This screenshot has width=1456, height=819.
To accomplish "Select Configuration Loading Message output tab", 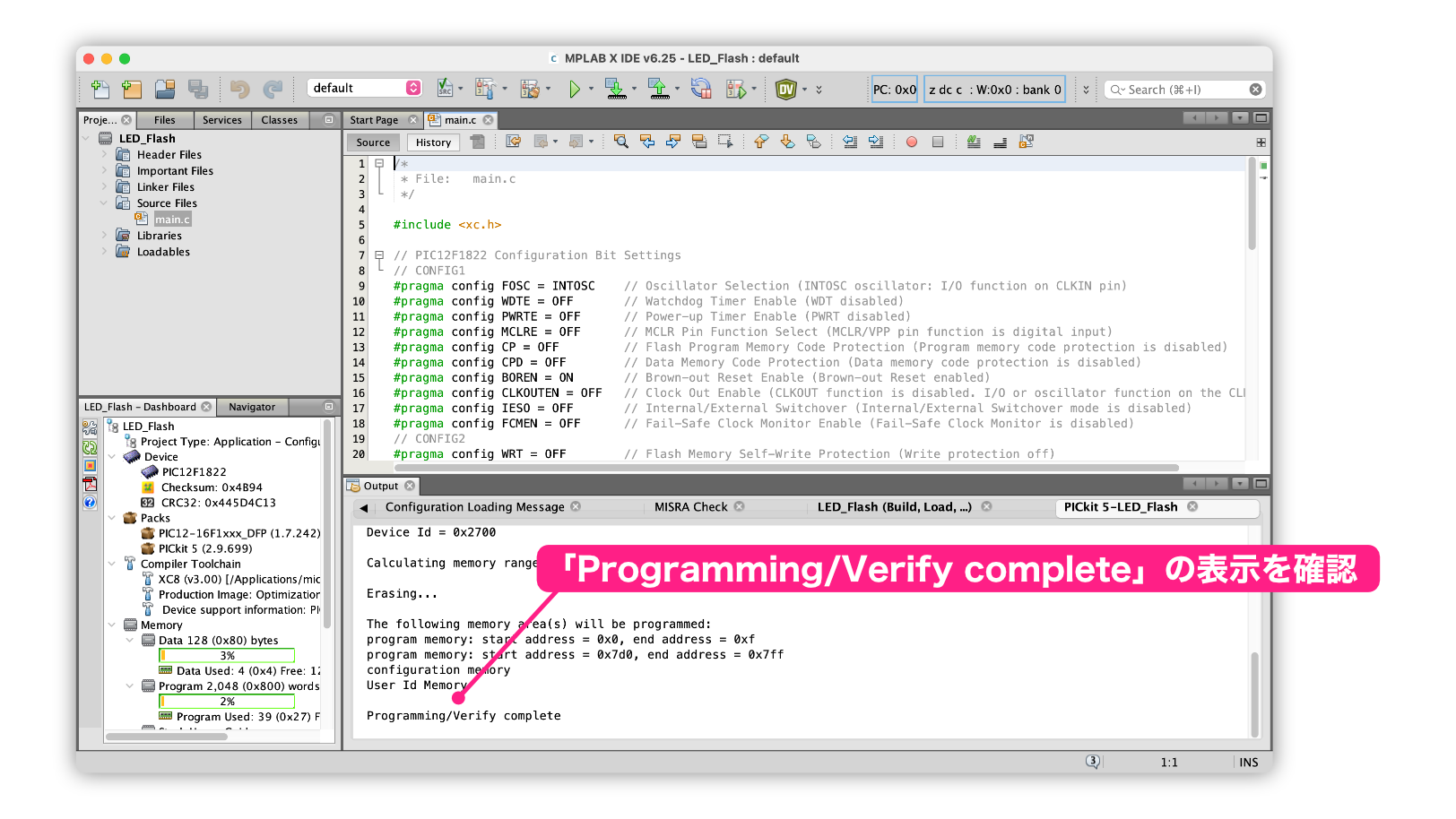I will (x=475, y=507).
